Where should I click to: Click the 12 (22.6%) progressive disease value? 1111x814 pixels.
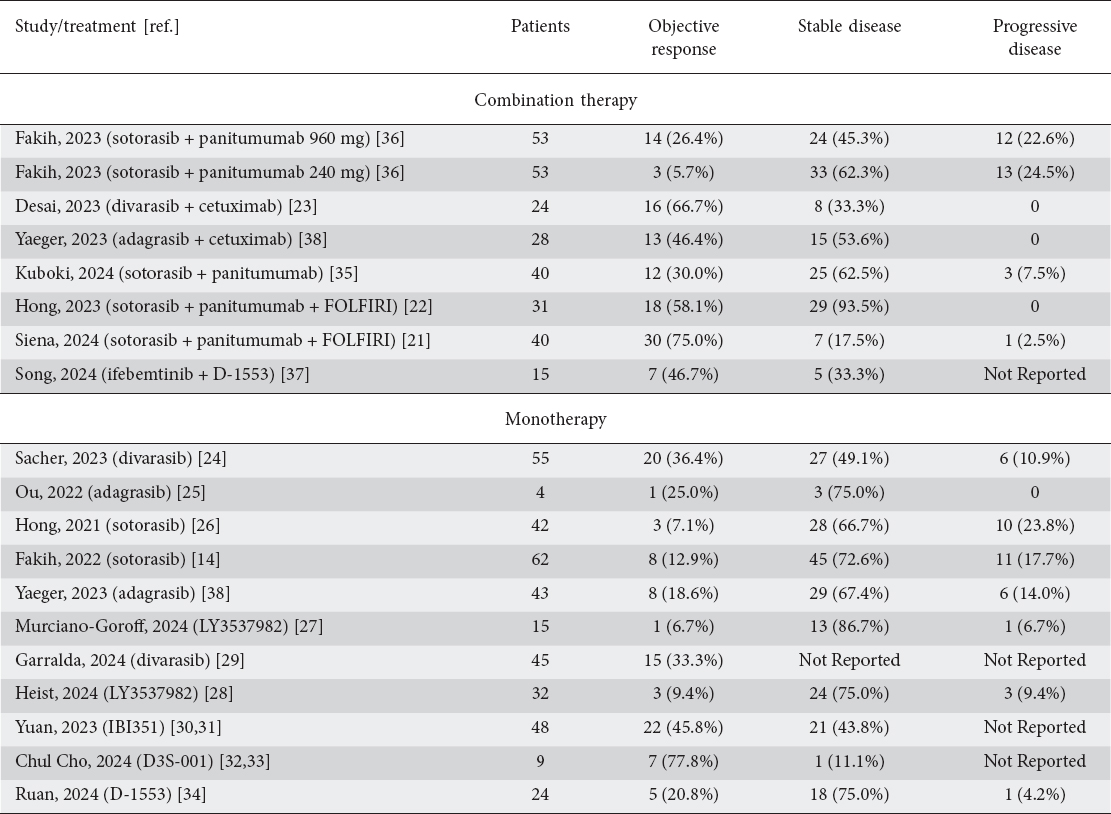[x=1034, y=139]
